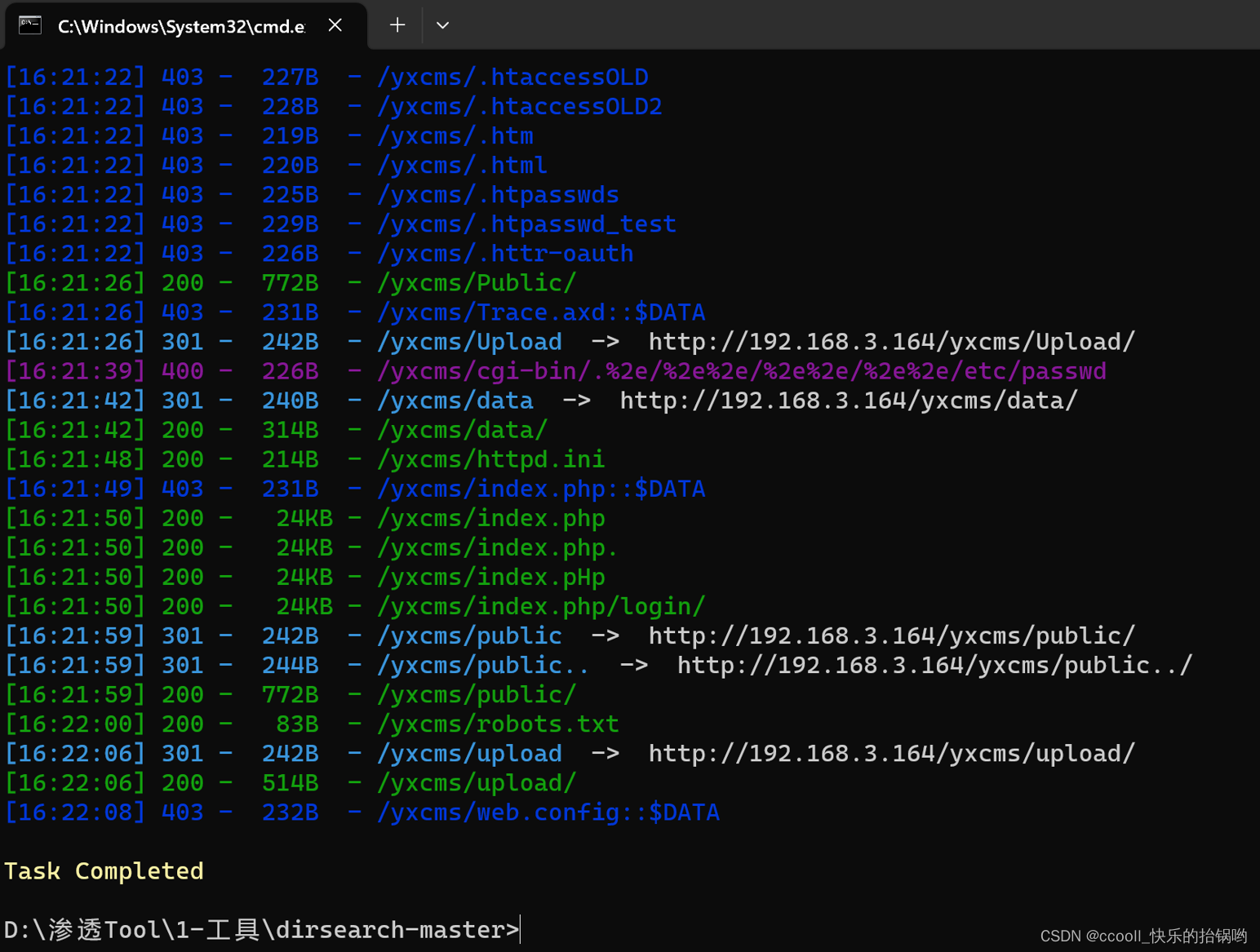Image resolution: width=1260 pixels, height=952 pixels.
Task: Click the redirect URL http://192.168.3.164/yxcms/public/
Action: point(892,635)
